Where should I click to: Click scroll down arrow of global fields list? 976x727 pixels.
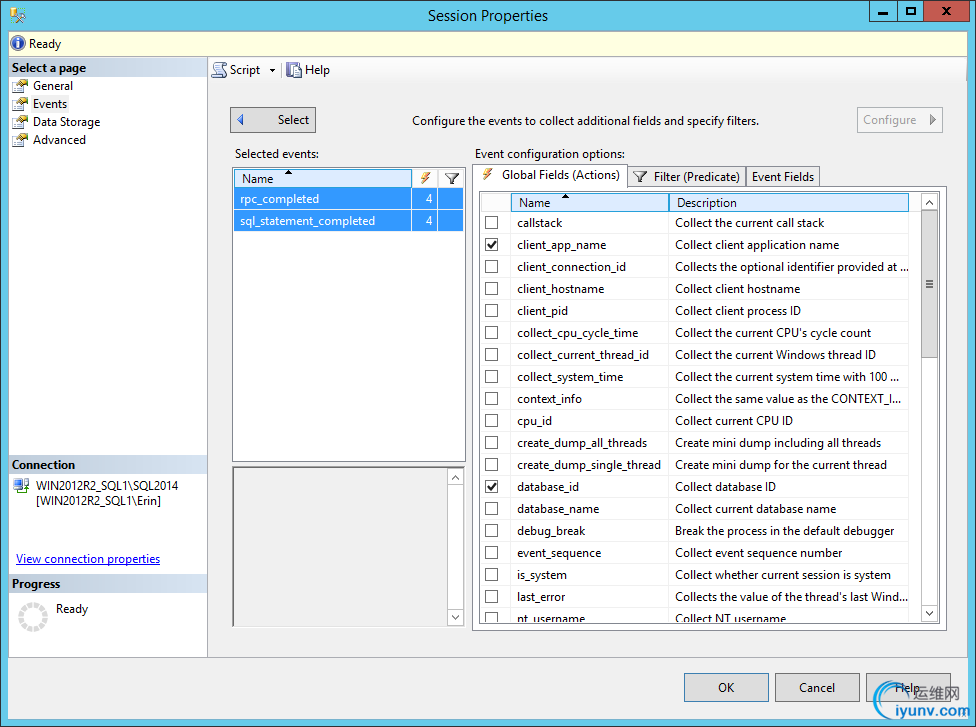(929, 613)
